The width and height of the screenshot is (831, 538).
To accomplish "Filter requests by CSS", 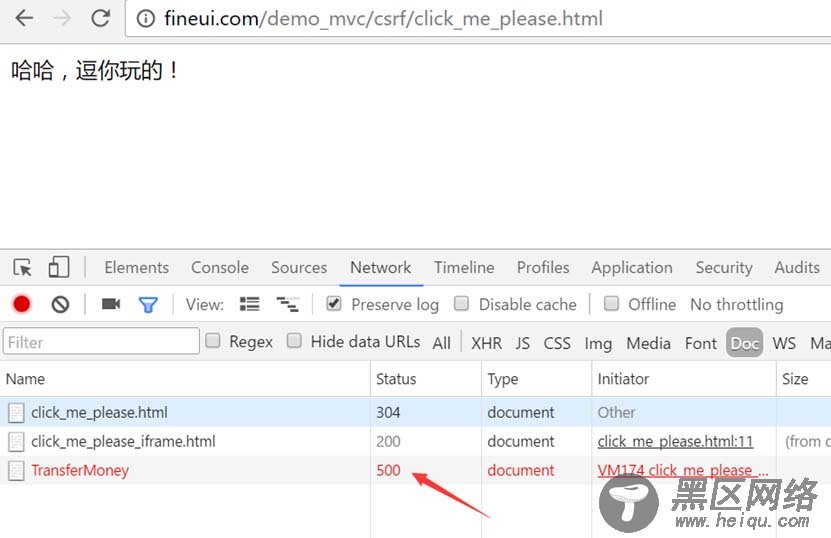I will pyautogui.click(x=557, y=343).
